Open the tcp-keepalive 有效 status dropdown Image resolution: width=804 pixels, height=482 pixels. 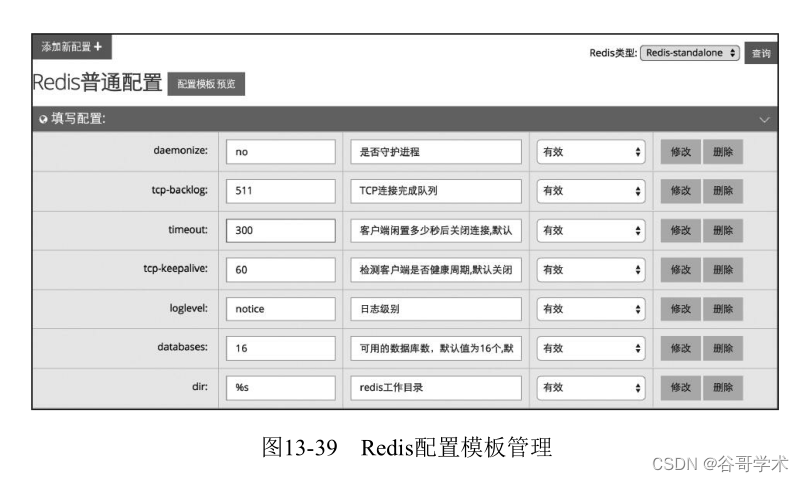[x=591, y=270]
